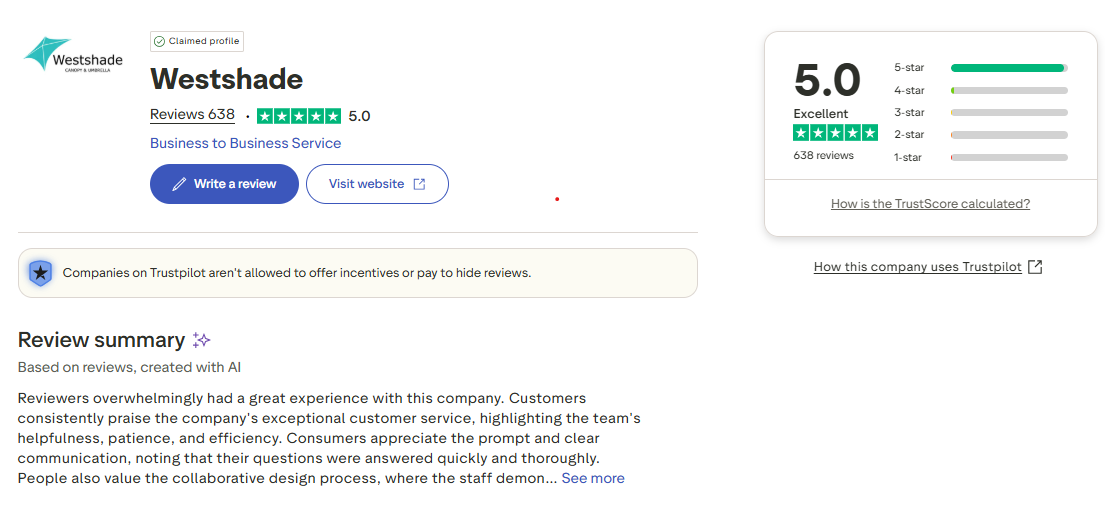Click the green star rating beside Reviews 638
1105x513 pixels.
298,116
